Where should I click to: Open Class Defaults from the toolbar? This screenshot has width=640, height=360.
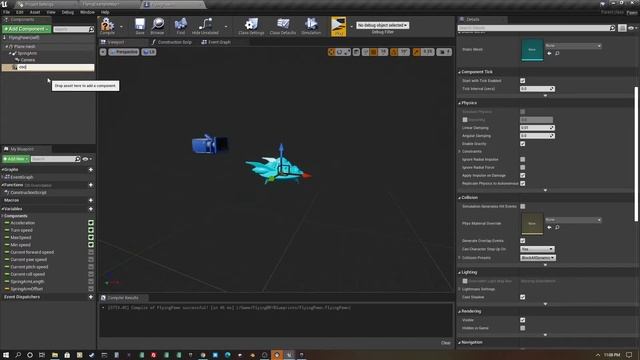click(x=283, y=26)
